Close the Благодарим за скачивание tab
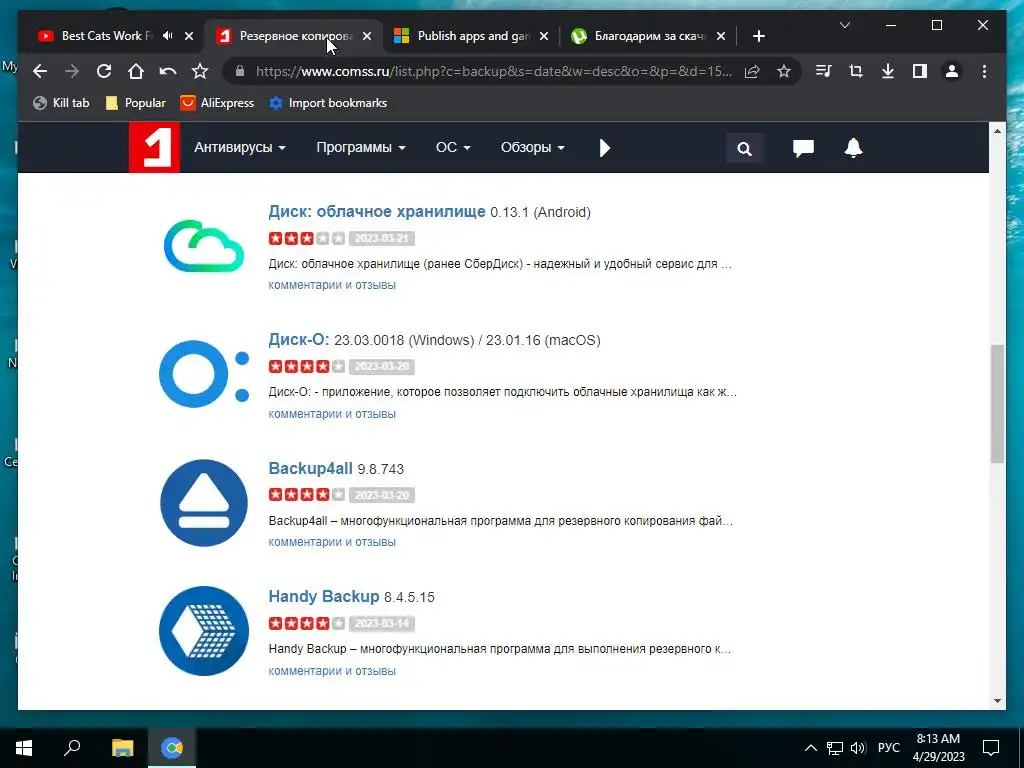1024x768 pixels. [720, 36]
